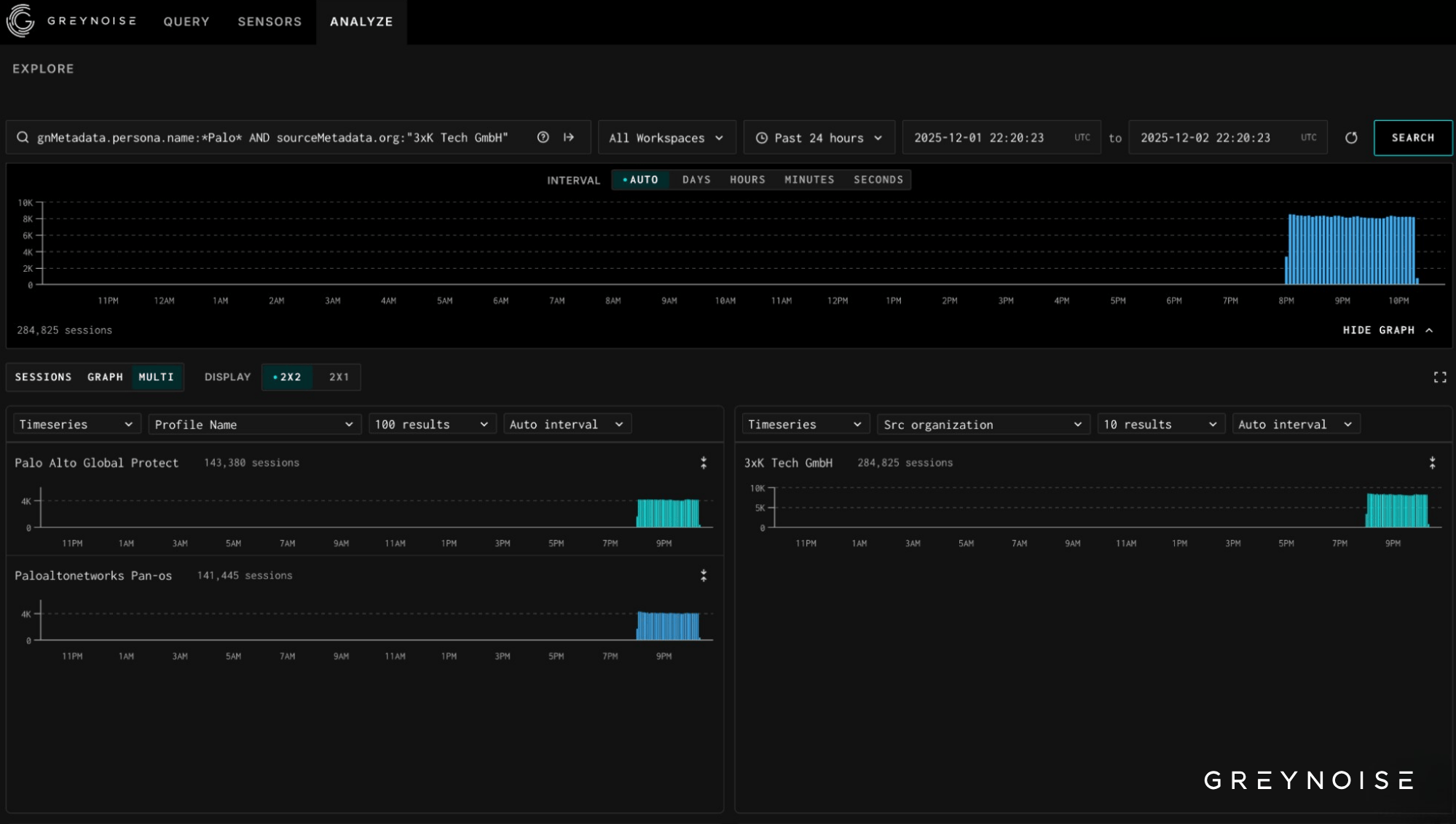
Task: Click the query help question-mark icon
Action: click(x=543, y=138)
